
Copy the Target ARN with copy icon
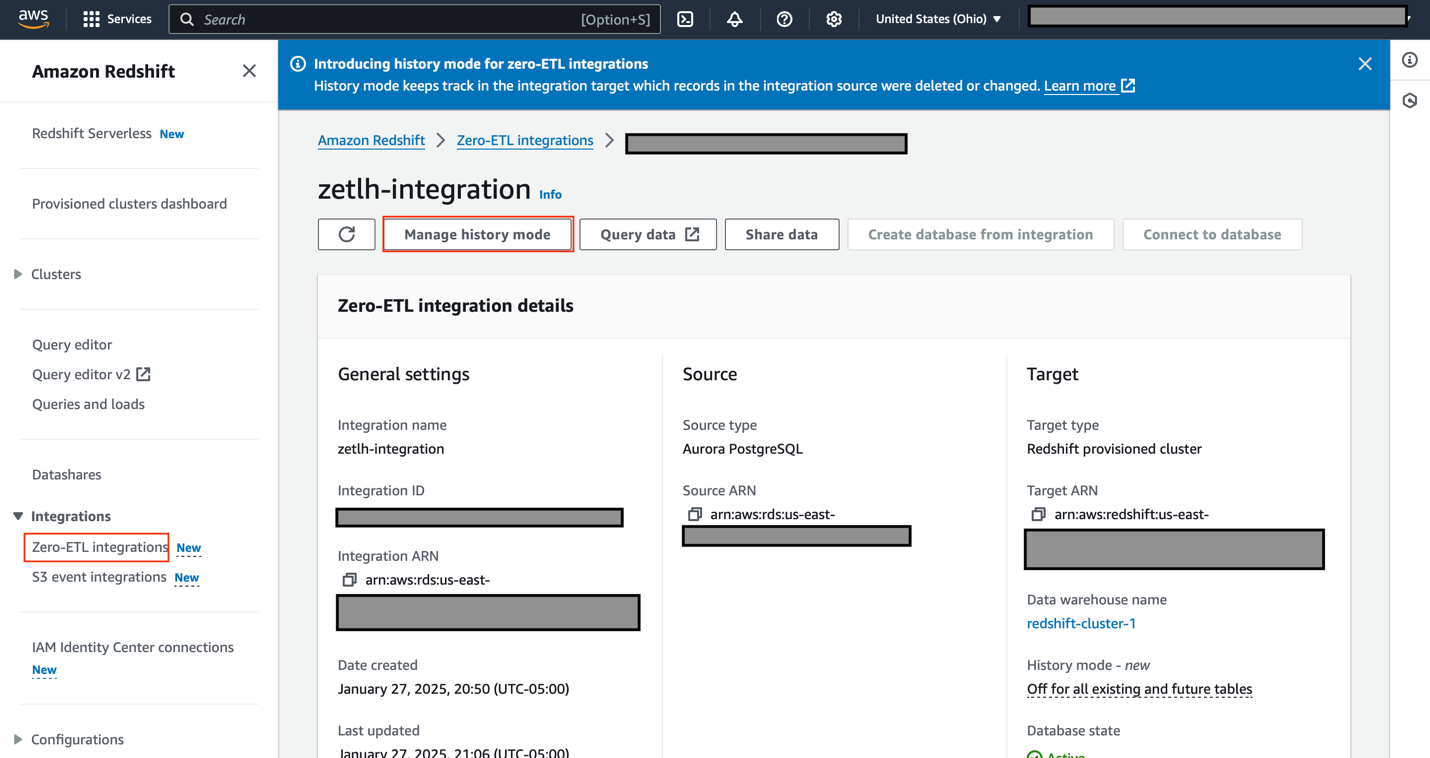(1038, 515)
